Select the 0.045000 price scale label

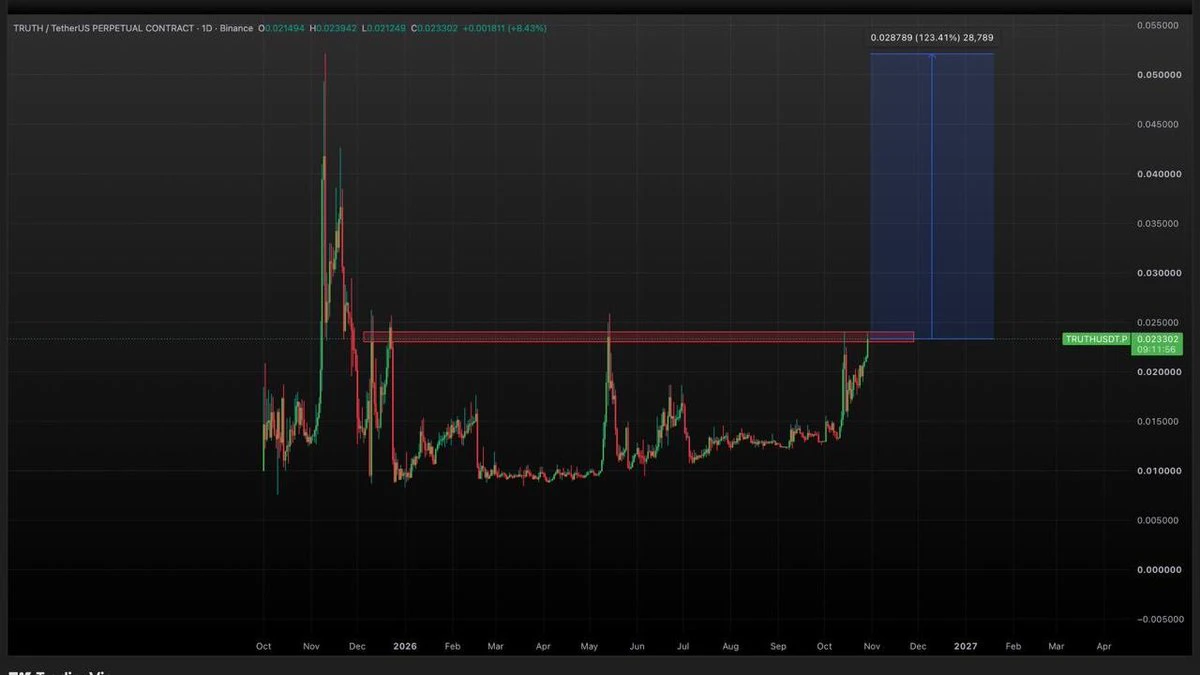coord(1158,125)
